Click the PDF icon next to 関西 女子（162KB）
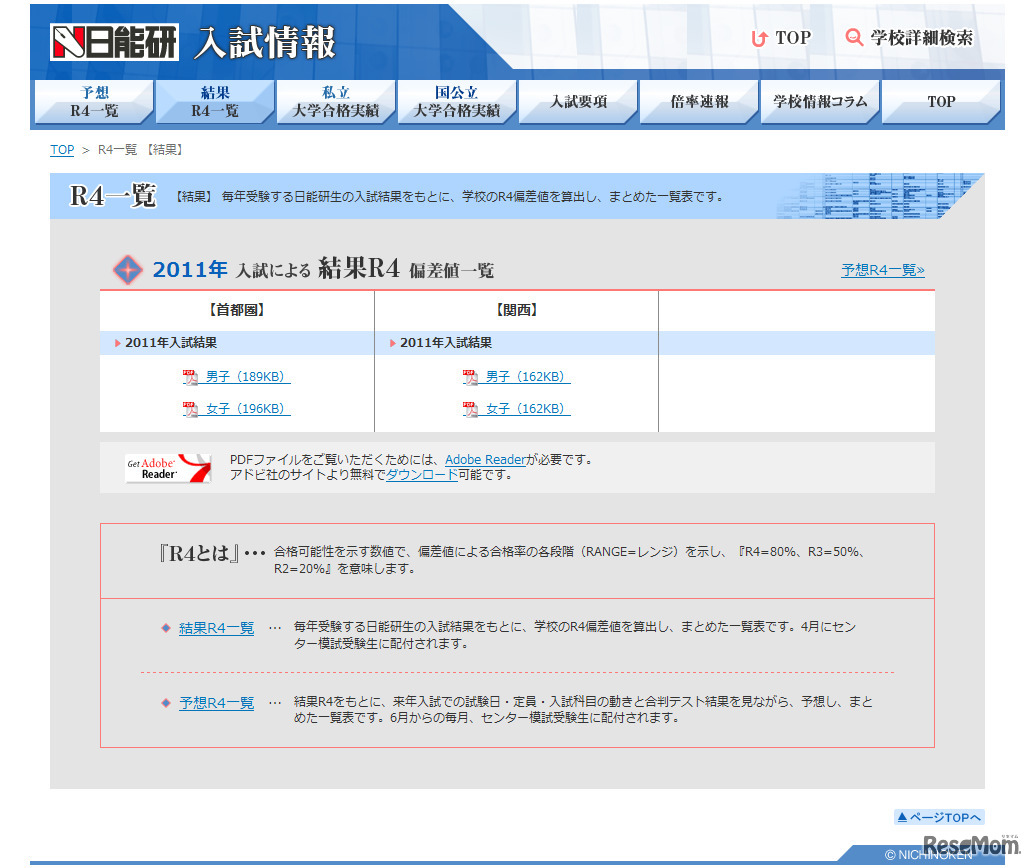 pyautogui.click(x=469, y=408)
